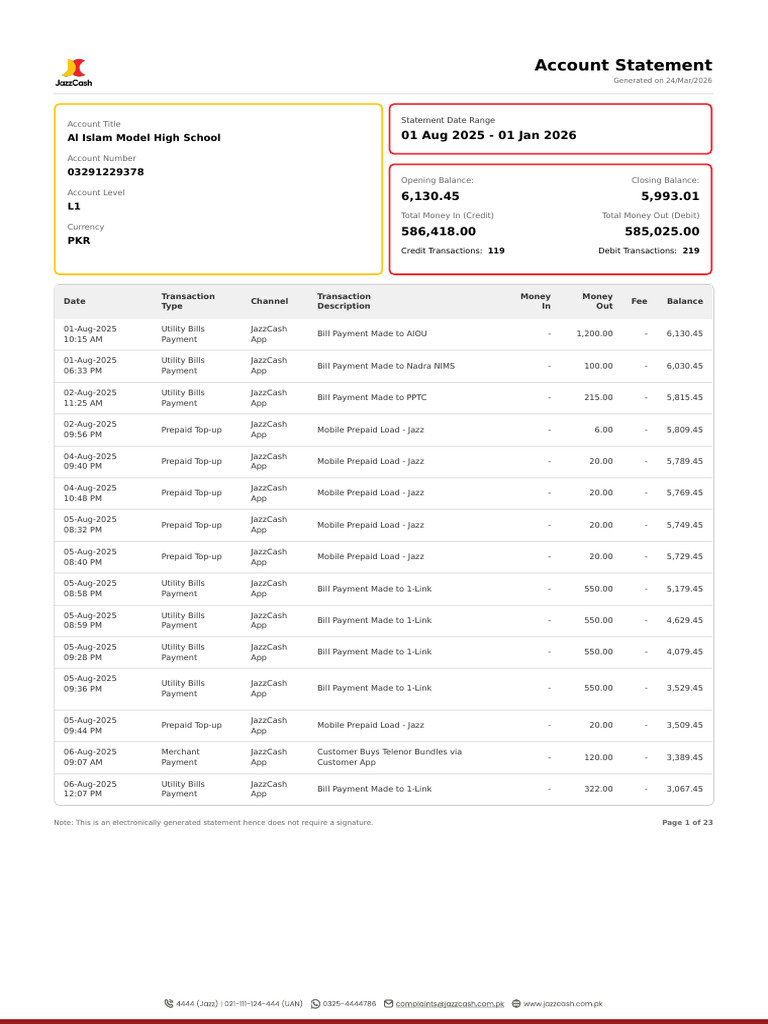Viewport: 768px width, 1024px height.
Task: Click the phone handset icon in footer
Action: coord(169,1004)
